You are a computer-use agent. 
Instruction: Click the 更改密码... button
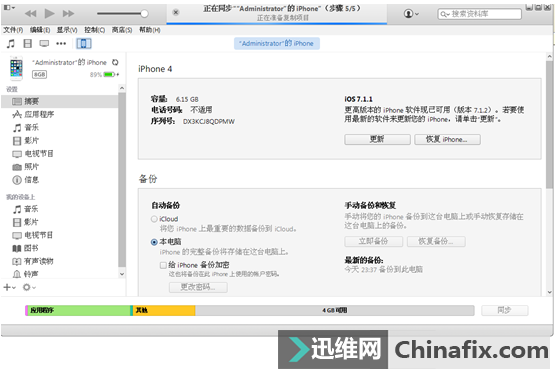click(198, 287)
